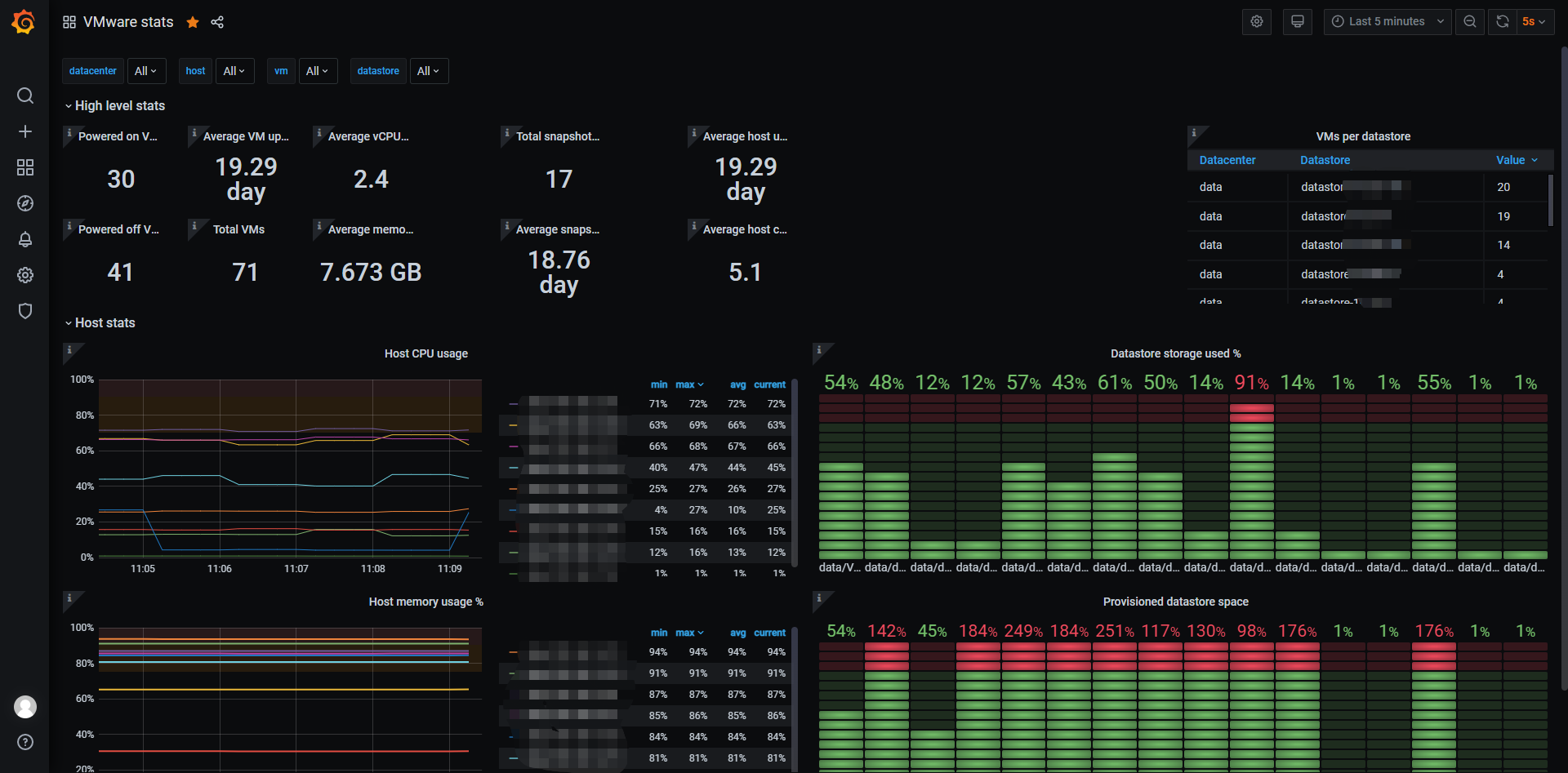The width and height of the screenshot is (1568, 773).
Task: Open the Host CPU usage panel title menu
Action: [x=426, y=353]
